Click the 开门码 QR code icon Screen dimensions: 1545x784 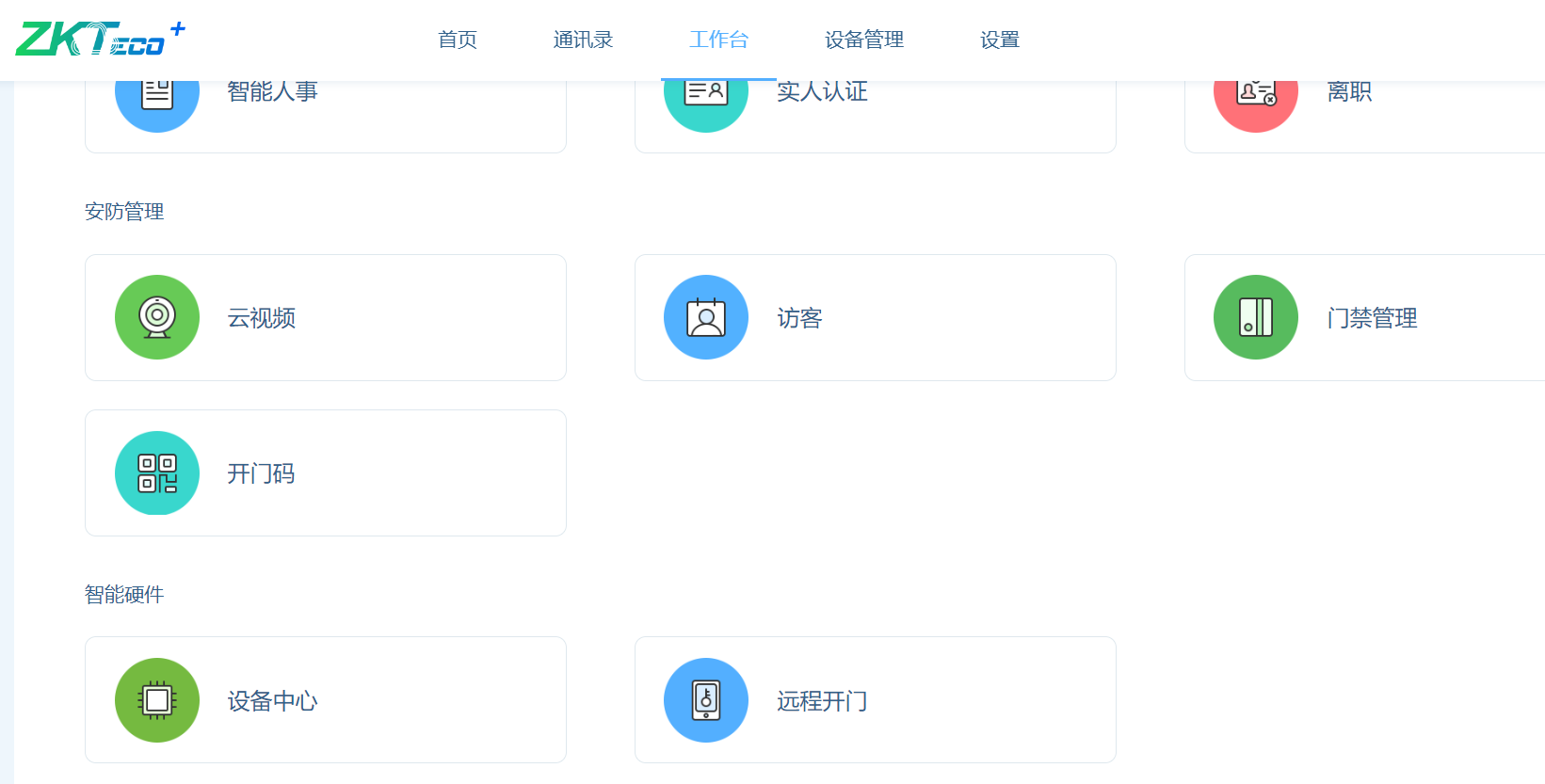click(x=156, y=473)
